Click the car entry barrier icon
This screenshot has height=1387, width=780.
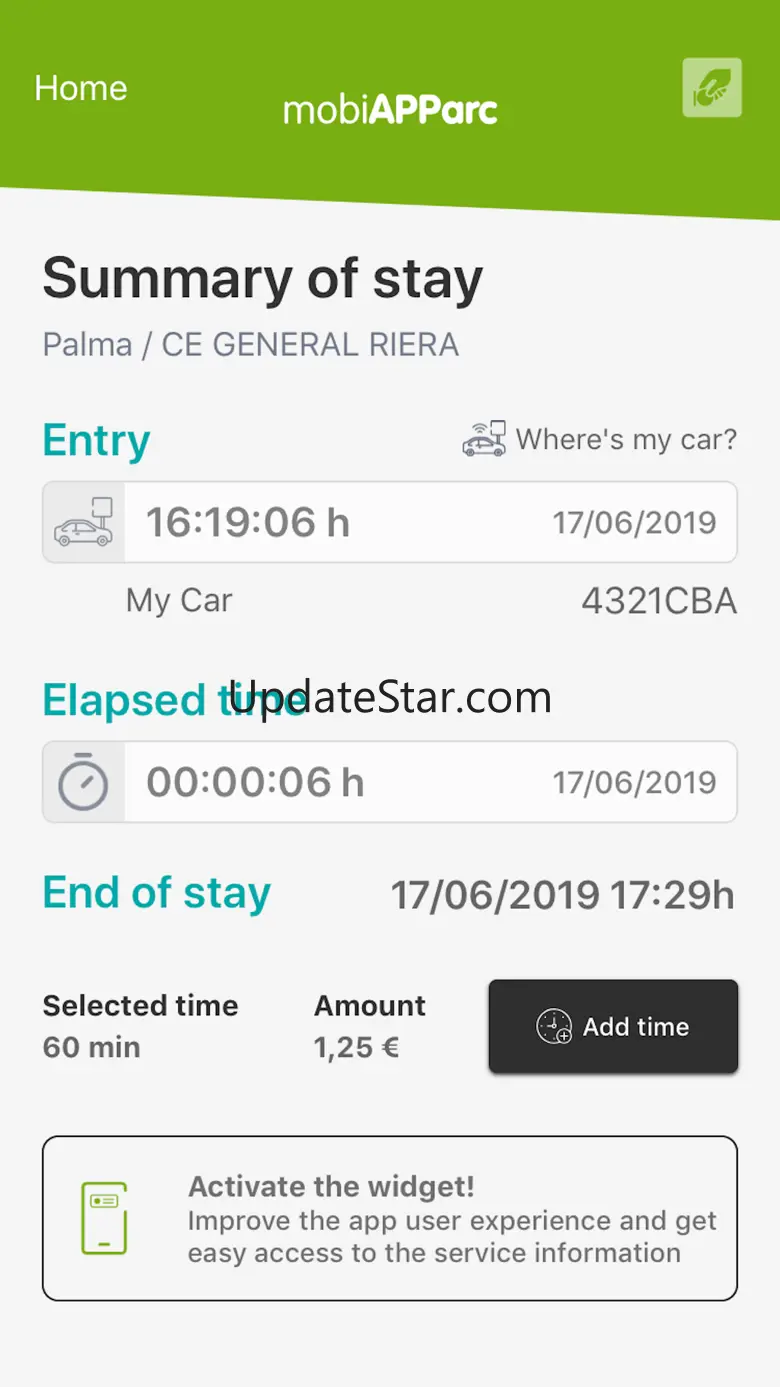tap(84, 522)
